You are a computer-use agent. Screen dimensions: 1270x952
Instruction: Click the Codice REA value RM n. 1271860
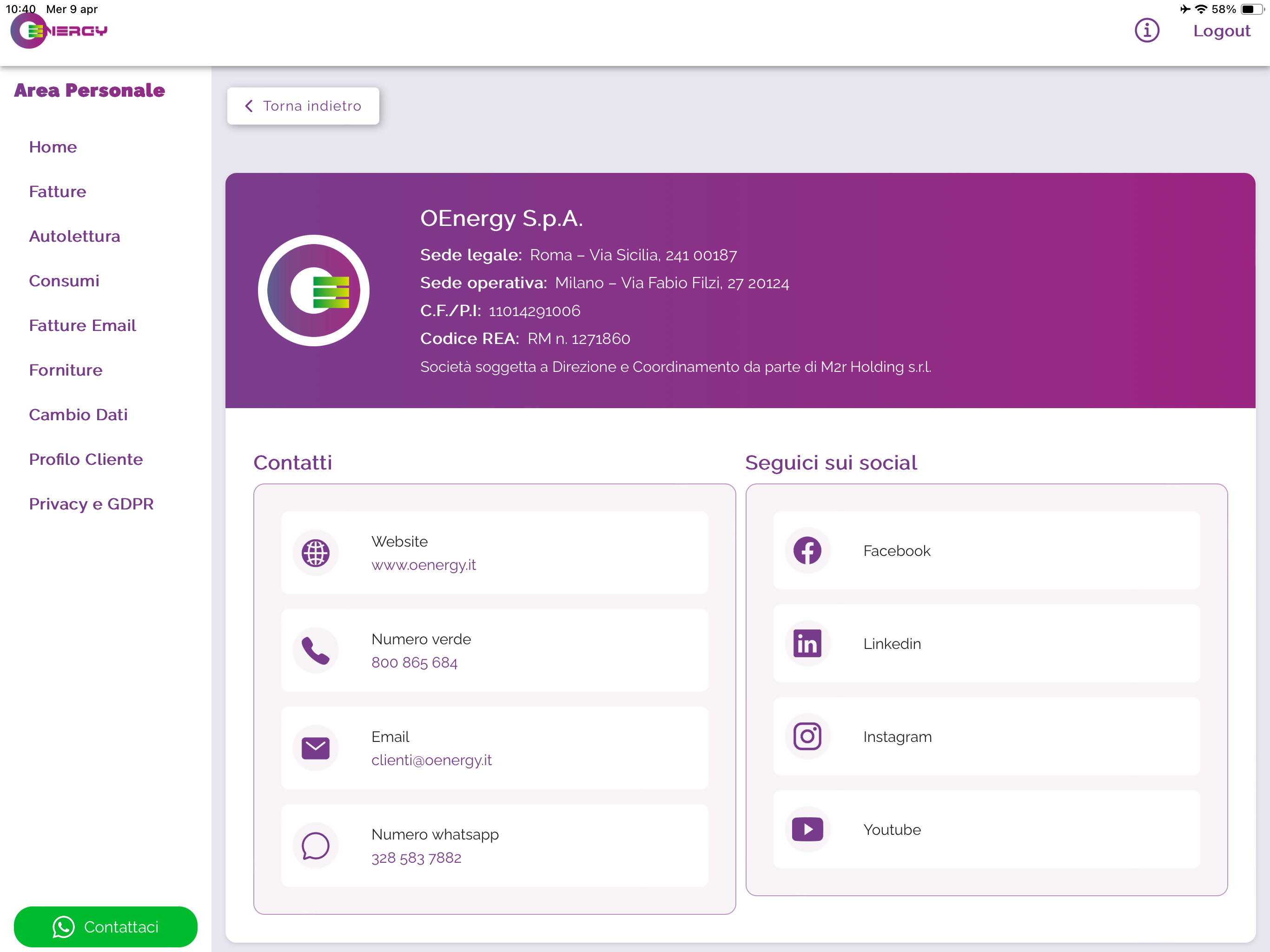click(x=579, y=339)
